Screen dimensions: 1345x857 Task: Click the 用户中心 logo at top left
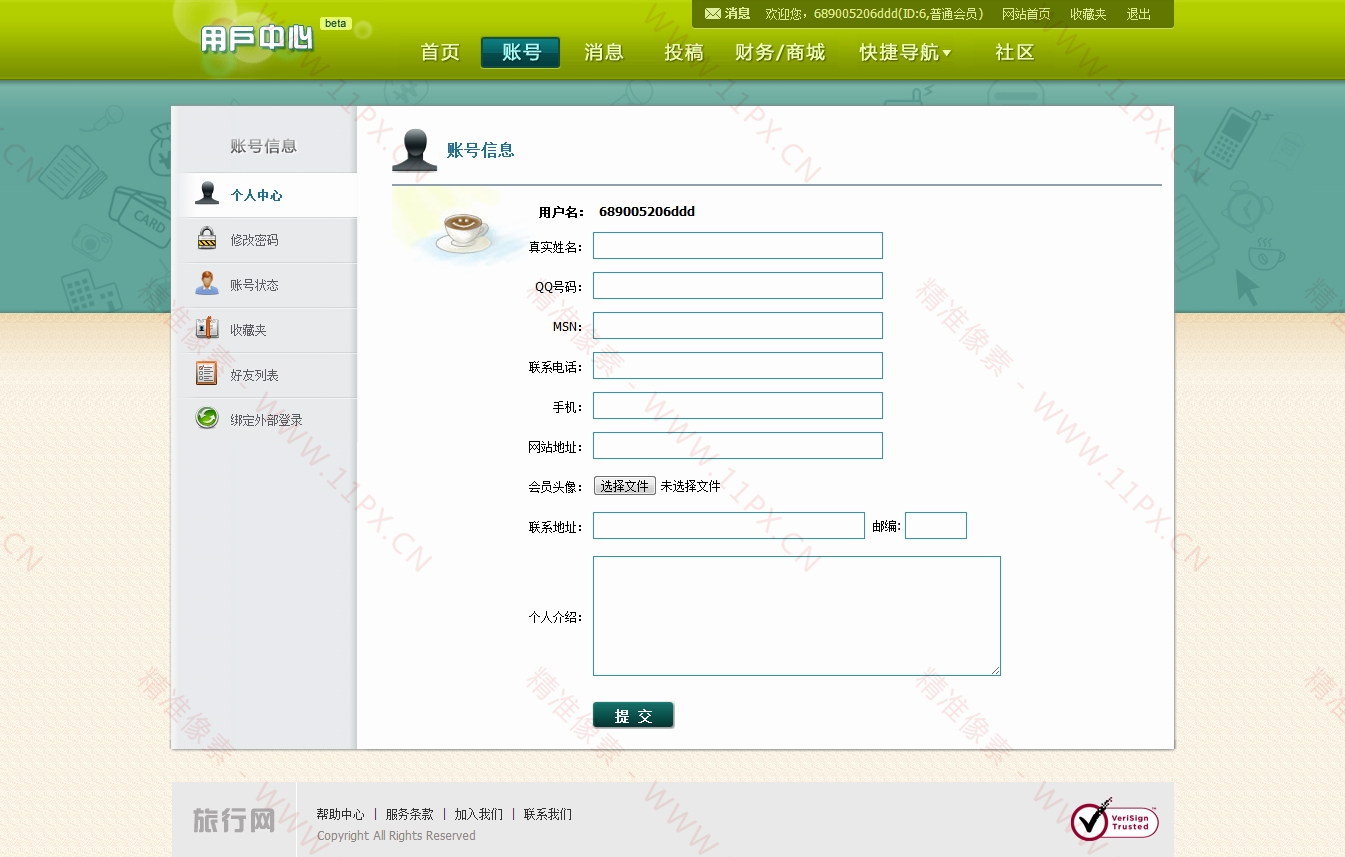[x=257, y=40]
